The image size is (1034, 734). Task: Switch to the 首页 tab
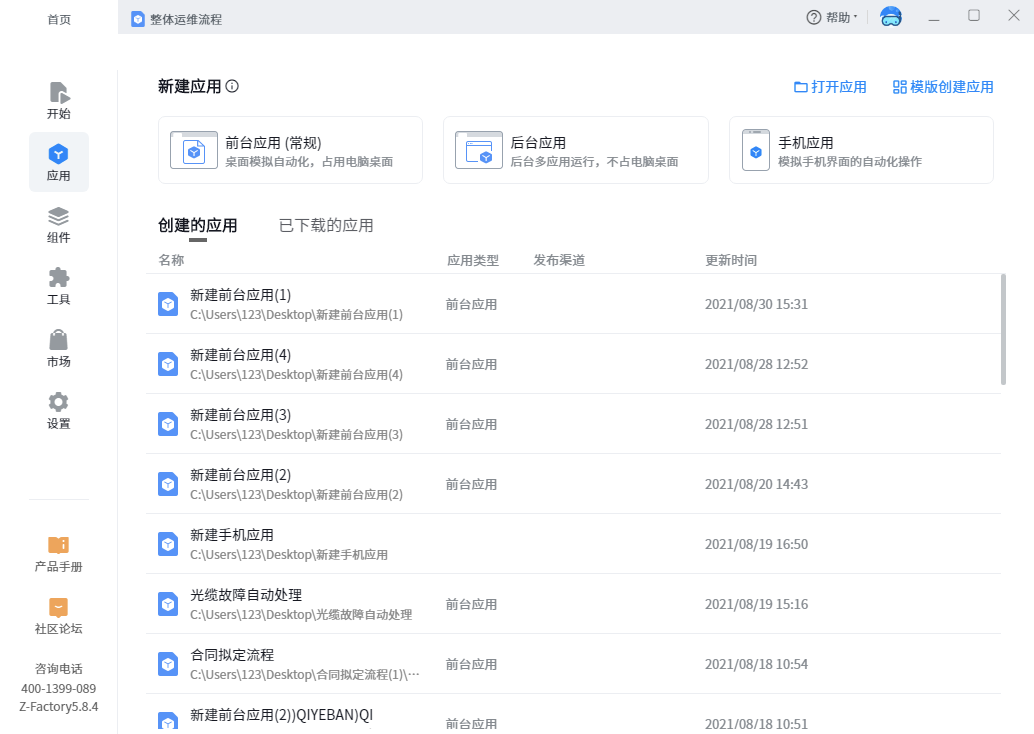59,19
